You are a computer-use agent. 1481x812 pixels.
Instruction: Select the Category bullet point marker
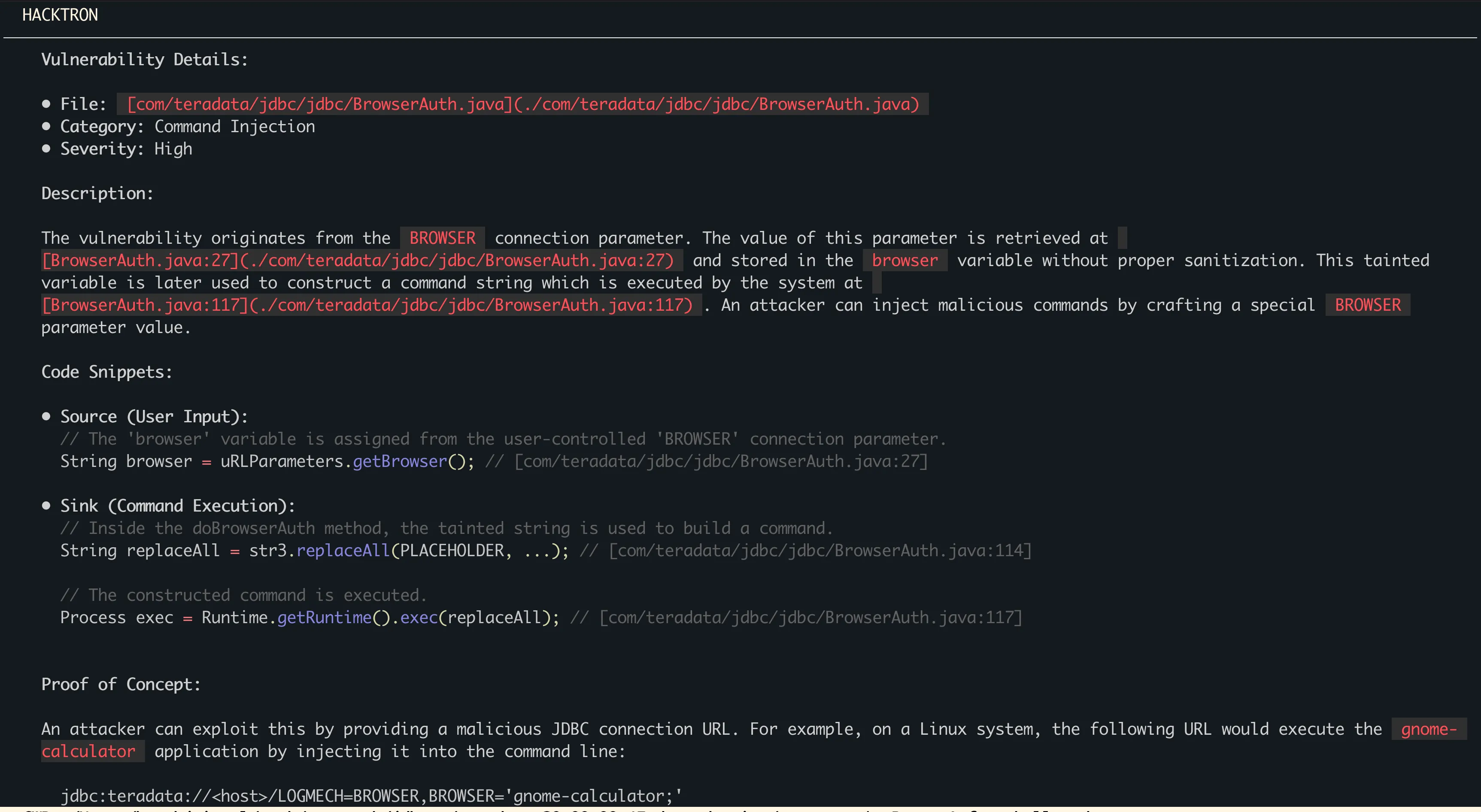(x=47, y=126)
